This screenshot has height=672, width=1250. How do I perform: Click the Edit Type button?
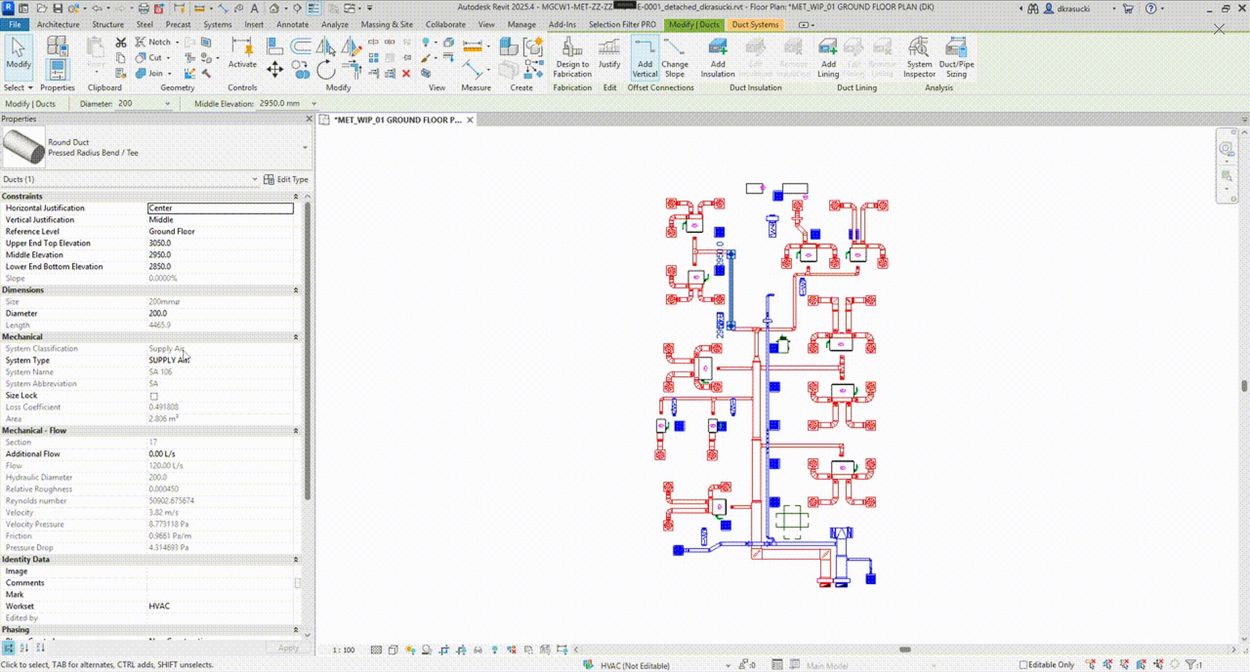pos(286,180)
